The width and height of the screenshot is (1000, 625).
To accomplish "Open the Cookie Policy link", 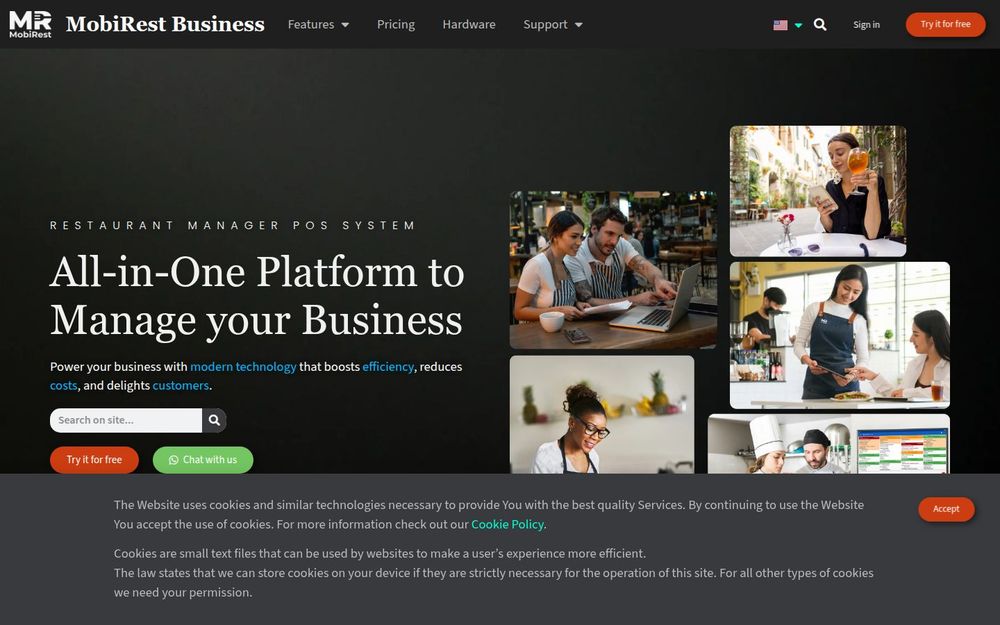I will point(507,524).
